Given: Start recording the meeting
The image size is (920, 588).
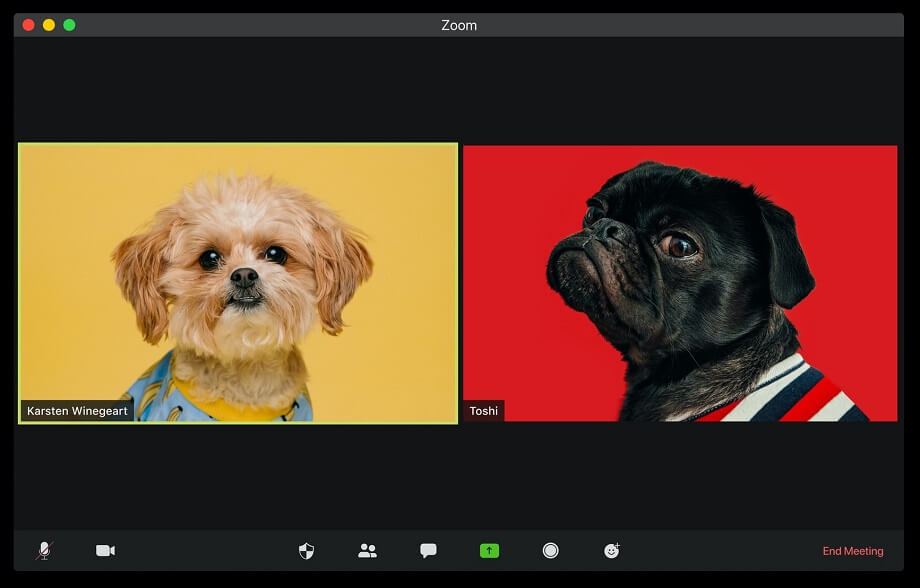Looking at the screenshot, I should coord(550,551).
